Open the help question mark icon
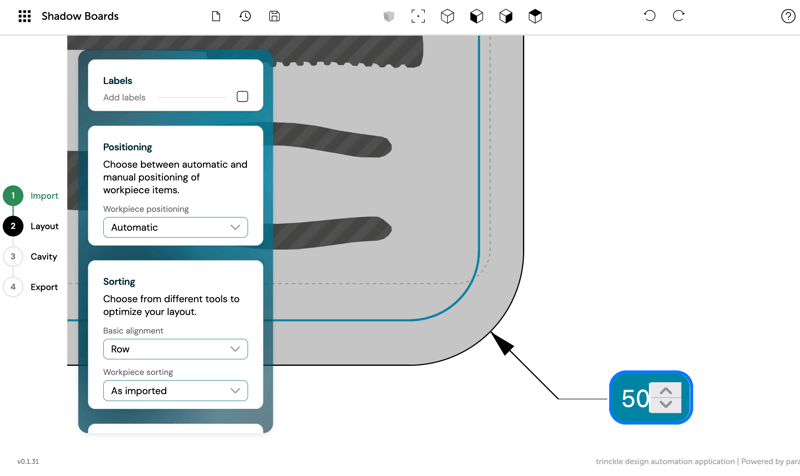This screenshot has width=800, height=476. coord(788,16)
